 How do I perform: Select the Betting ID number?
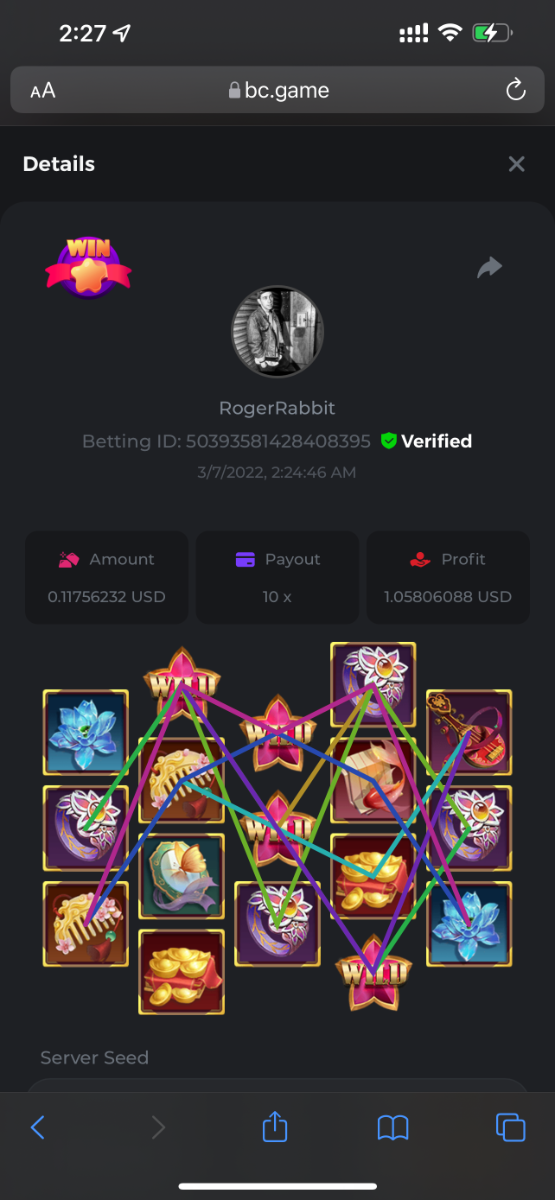pos(278,441)
